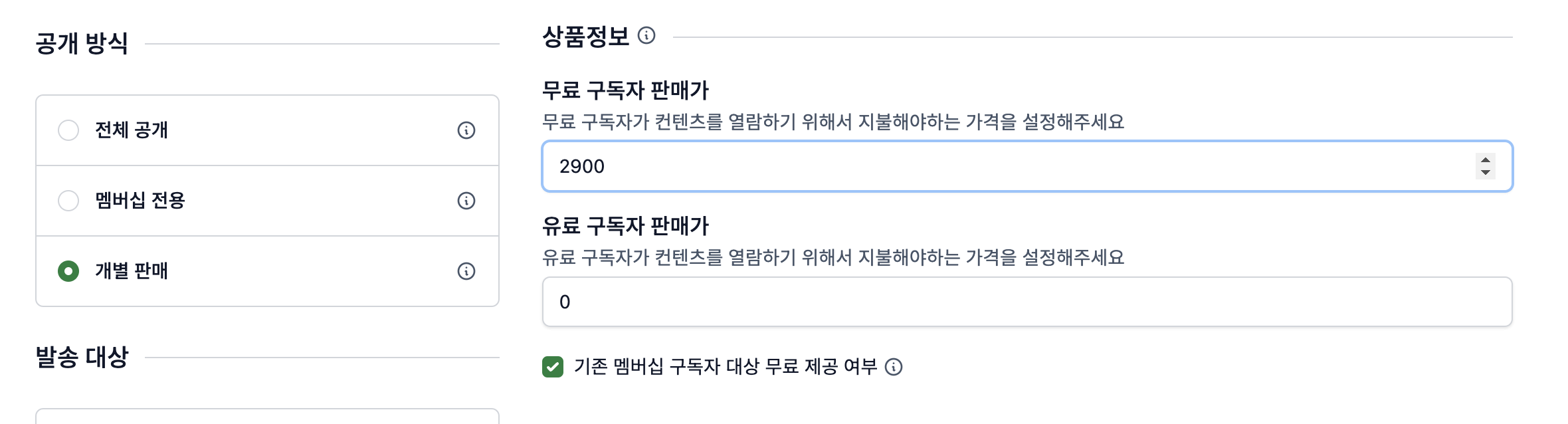Click the 개별 판매 info icon
The height and width of the screenshot is (424, 1568).
466,271
